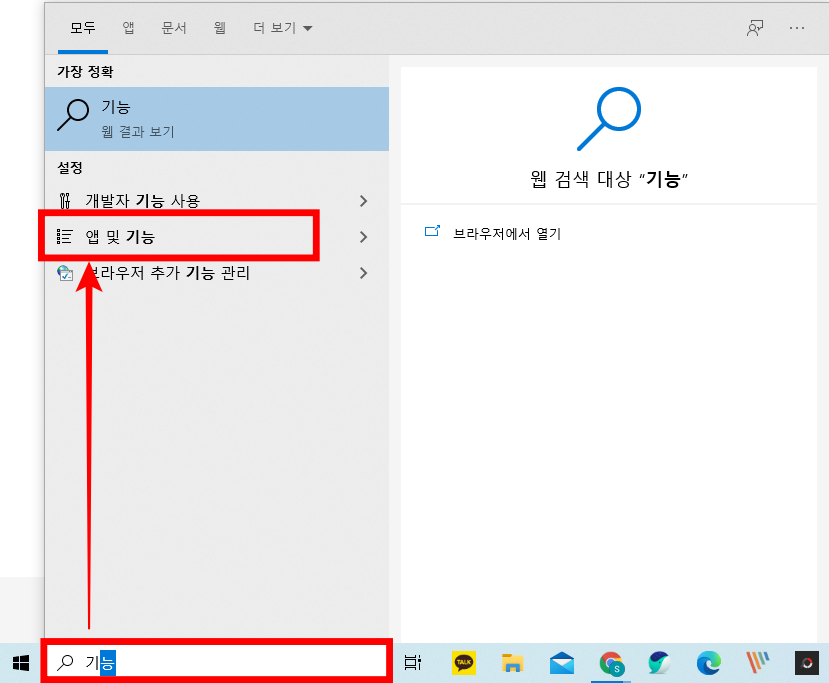Expand the 더 보기 dropdown
Image resolution: width=829 pixels, height=683 pixels.
coord(283,28)
